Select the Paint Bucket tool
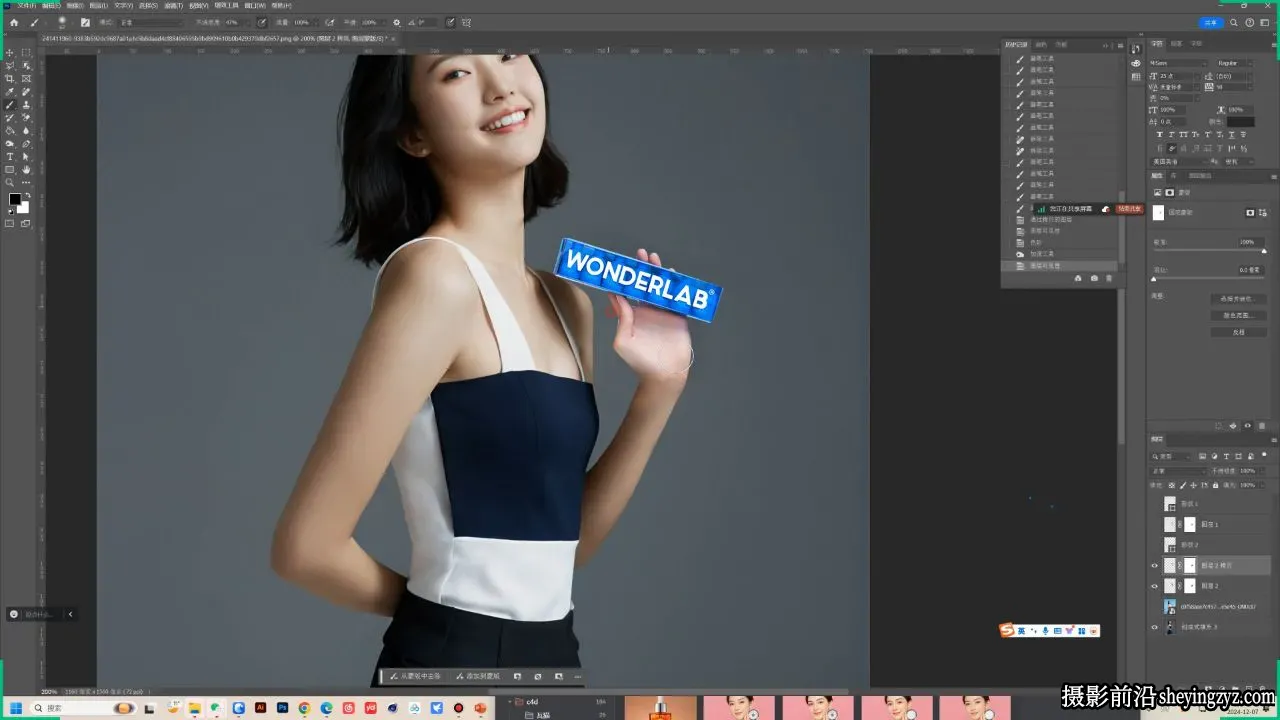Screen dimensions: 1280x720 coord(10,130)
